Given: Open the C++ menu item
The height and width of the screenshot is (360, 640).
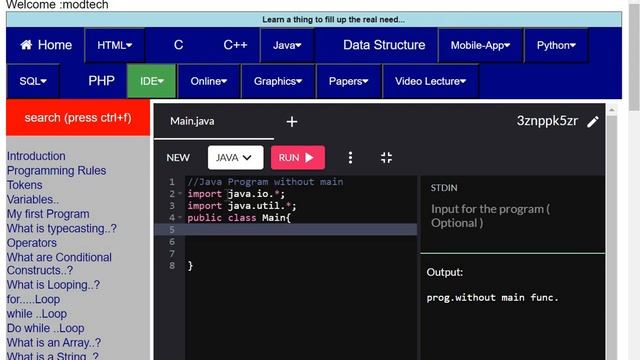Looking at the screenshot, I should point(235,45).
